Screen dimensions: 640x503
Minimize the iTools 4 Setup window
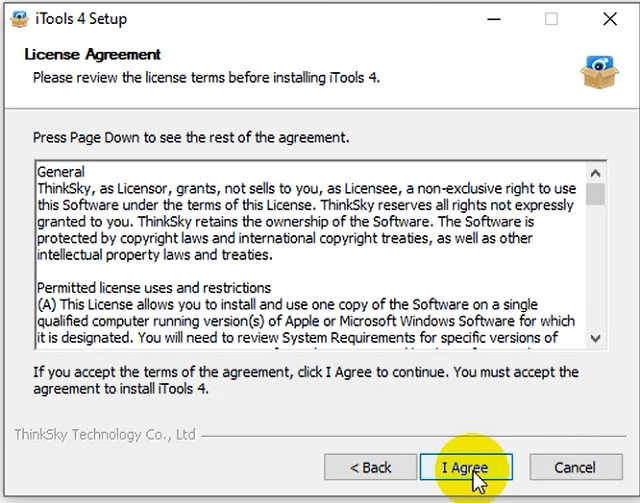tap(493, 19)
